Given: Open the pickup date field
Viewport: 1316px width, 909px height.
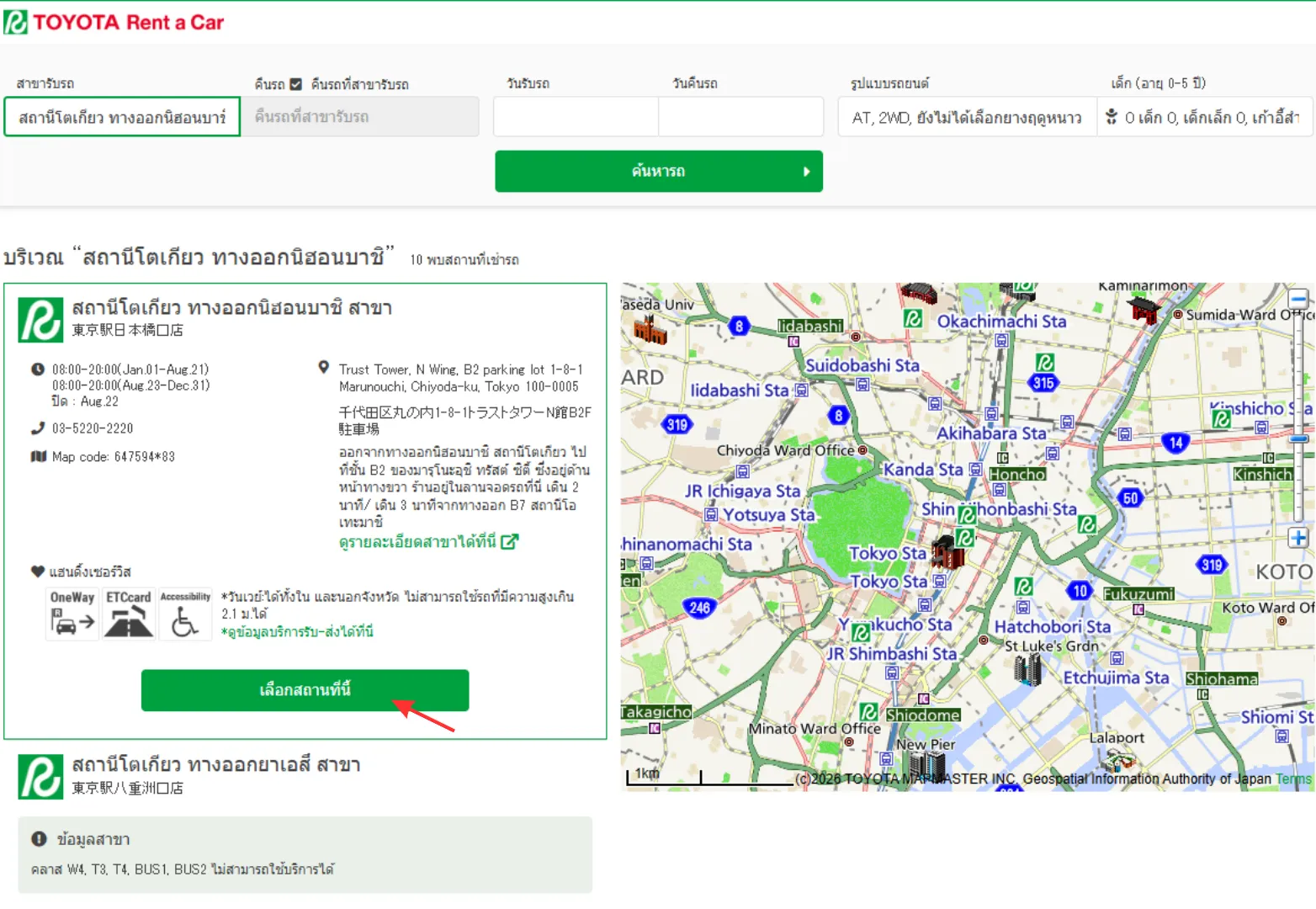Looking at the screenshot, I should click(x=576, y=117).
